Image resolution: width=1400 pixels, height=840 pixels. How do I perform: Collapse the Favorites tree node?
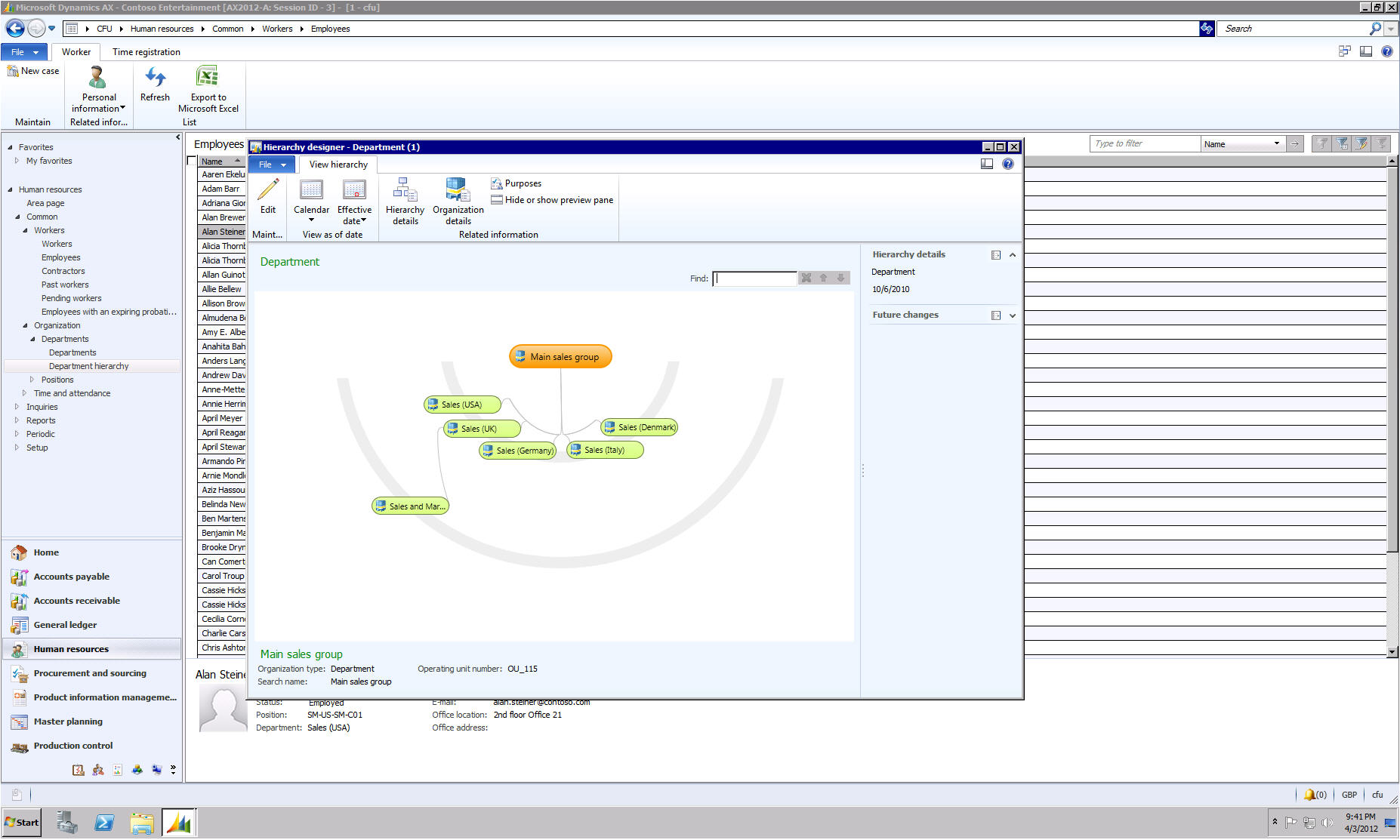pos(10,147)
